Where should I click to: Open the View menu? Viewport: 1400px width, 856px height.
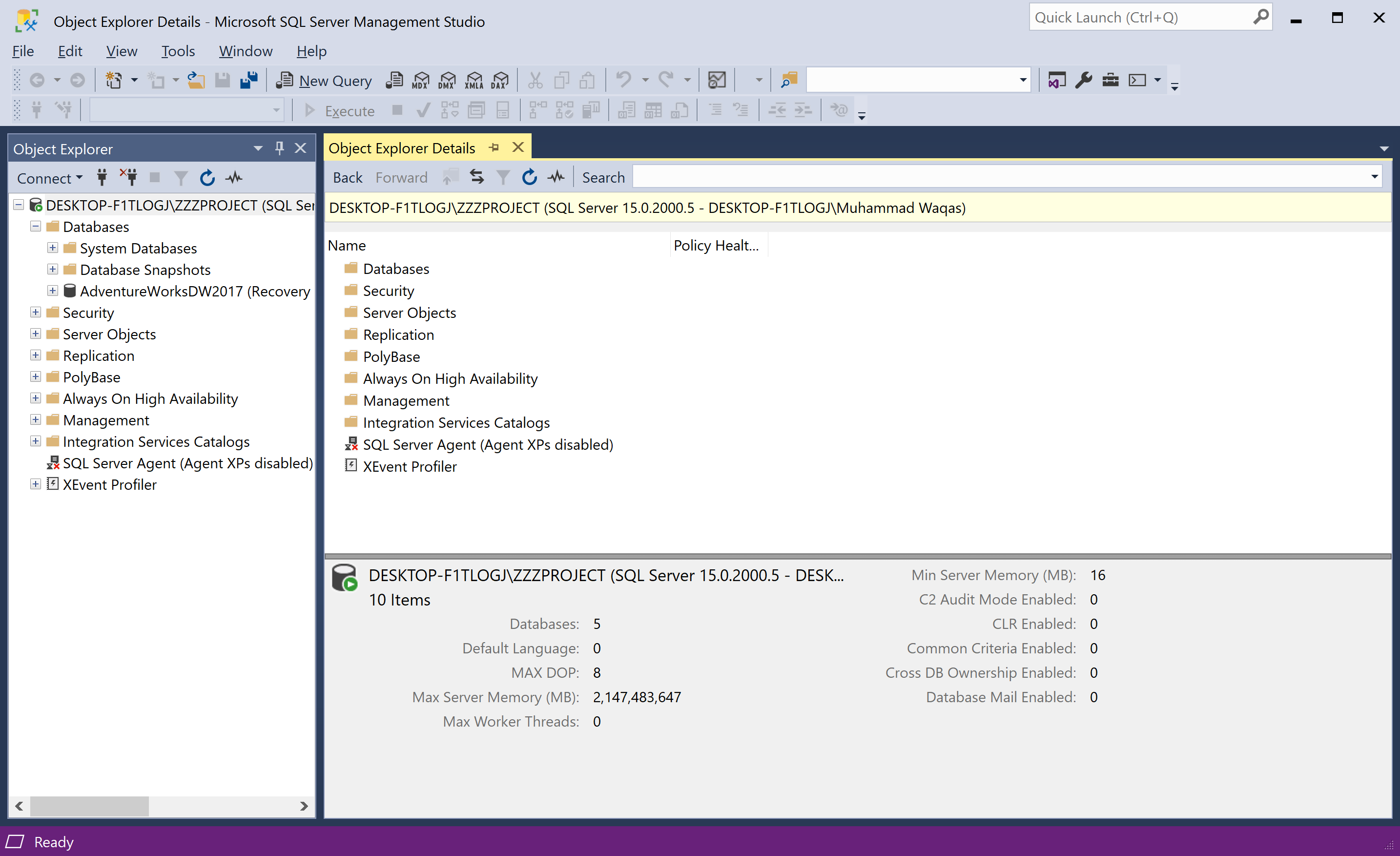[x=121, y=51]
